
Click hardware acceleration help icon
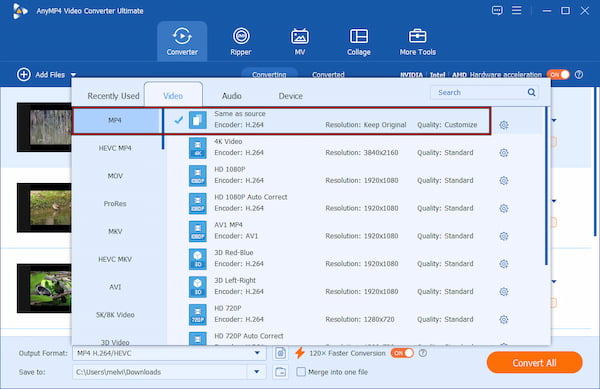point(579,75)
